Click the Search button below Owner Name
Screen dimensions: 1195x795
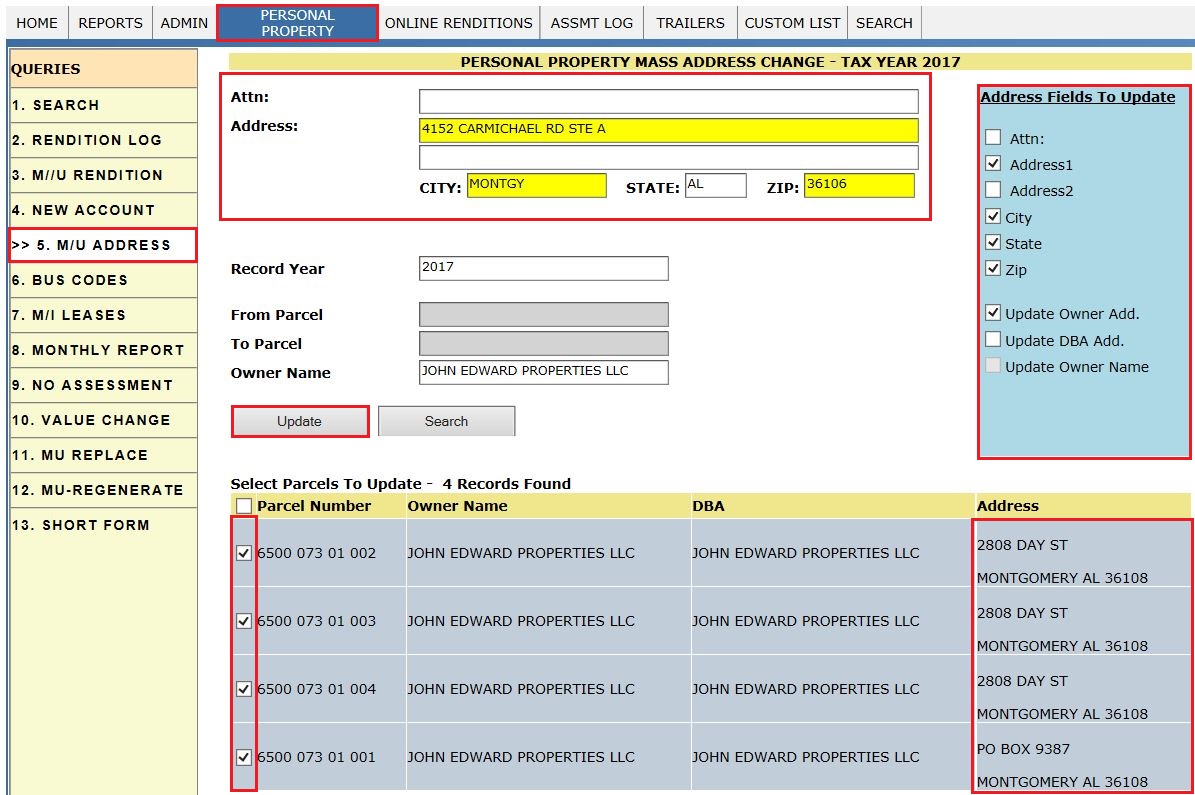click(x=447, y=422)
